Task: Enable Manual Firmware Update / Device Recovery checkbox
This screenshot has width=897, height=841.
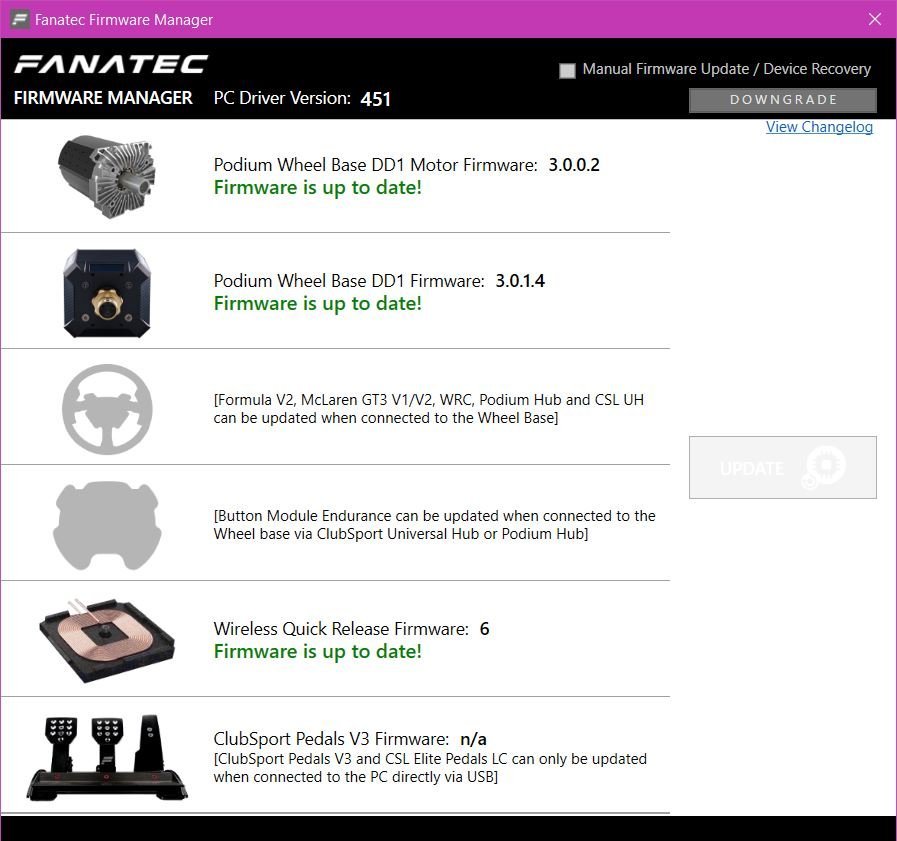Action: click(x=568, y=70)
